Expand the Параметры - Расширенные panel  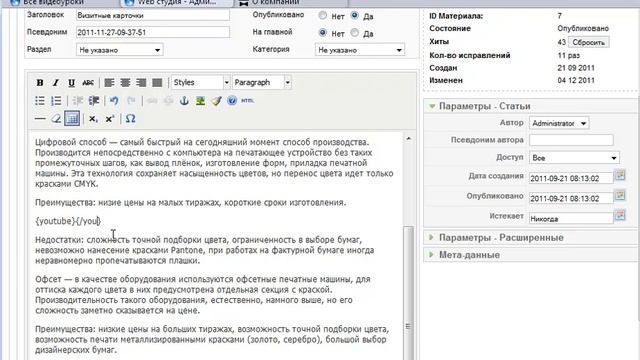(x=501, y=238)
